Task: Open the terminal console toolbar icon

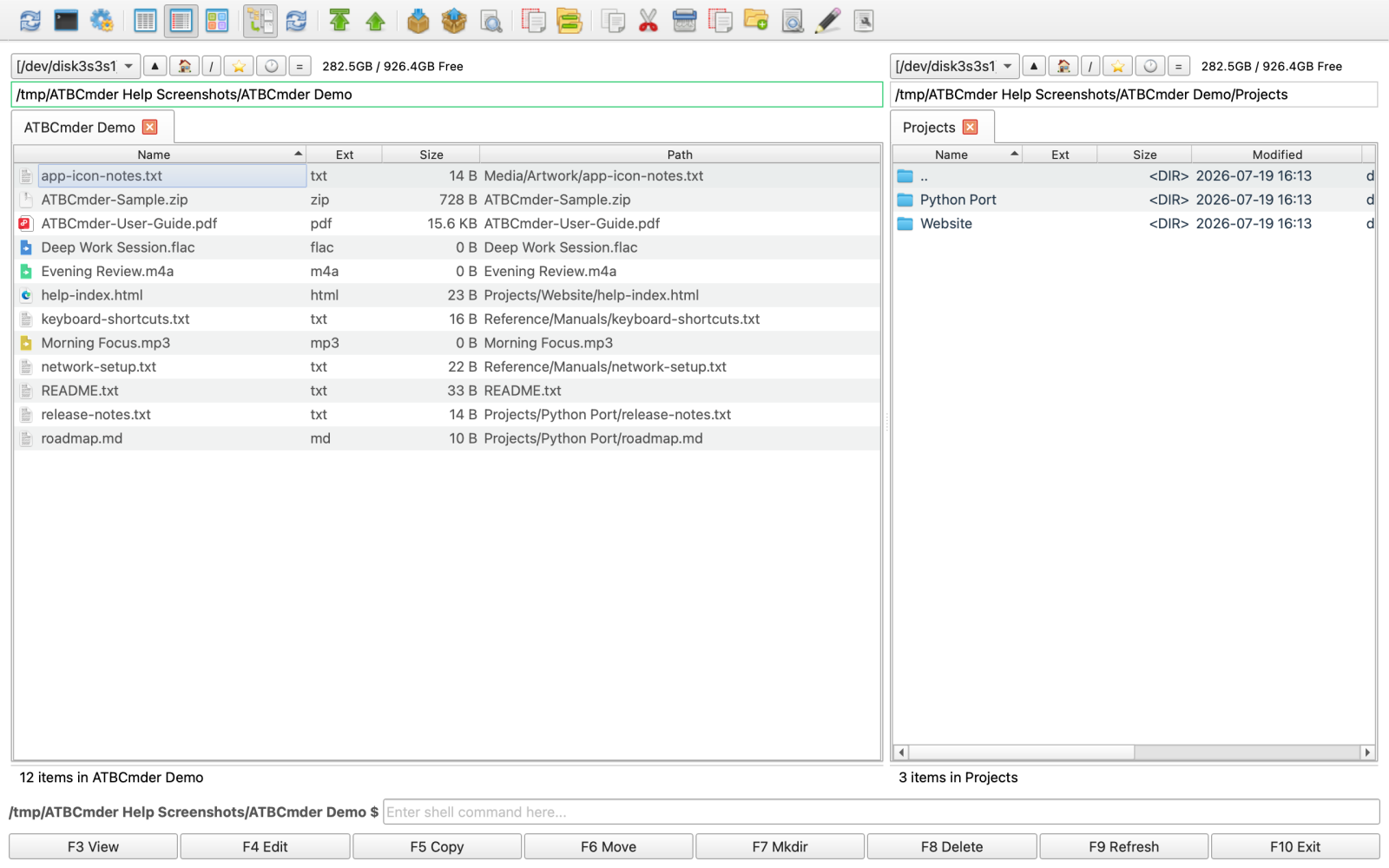Action: click(66, 21)
